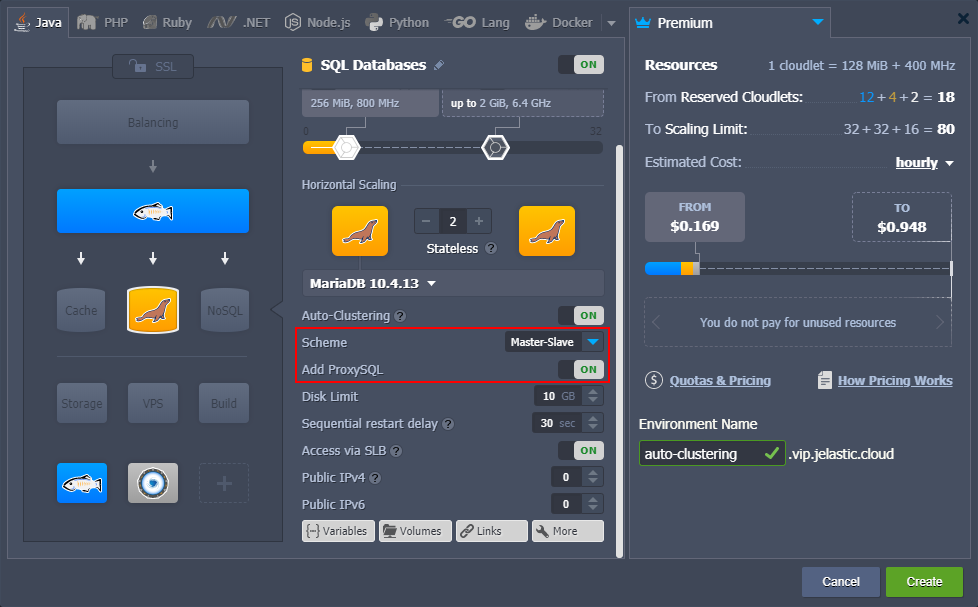This screenshot has width=978, height=607.
Task: Toggle Access via SLB switch
Action: point(581,450)
